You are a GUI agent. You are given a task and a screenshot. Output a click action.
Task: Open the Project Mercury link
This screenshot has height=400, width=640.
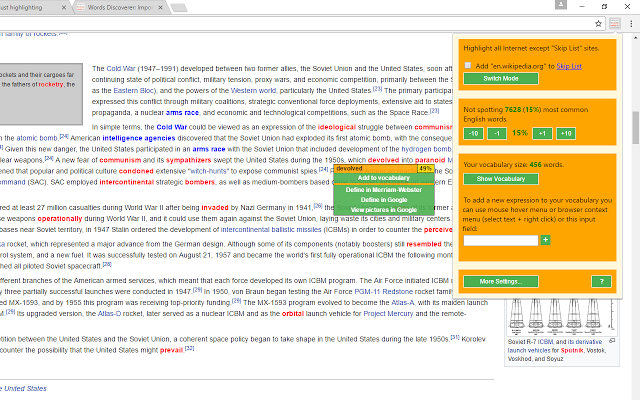(388, 313)
